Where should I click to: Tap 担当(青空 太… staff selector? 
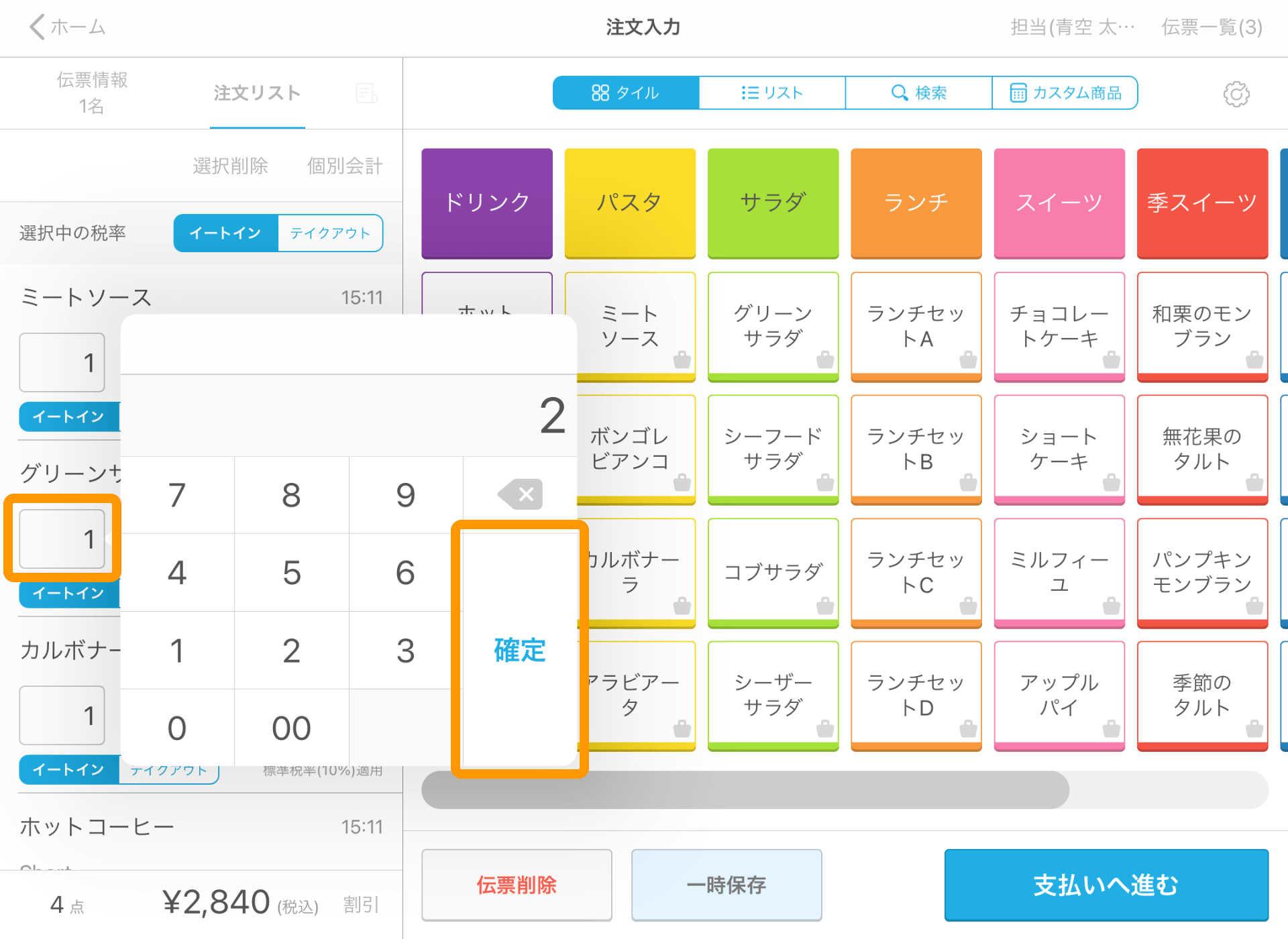tap(1072, 27)
